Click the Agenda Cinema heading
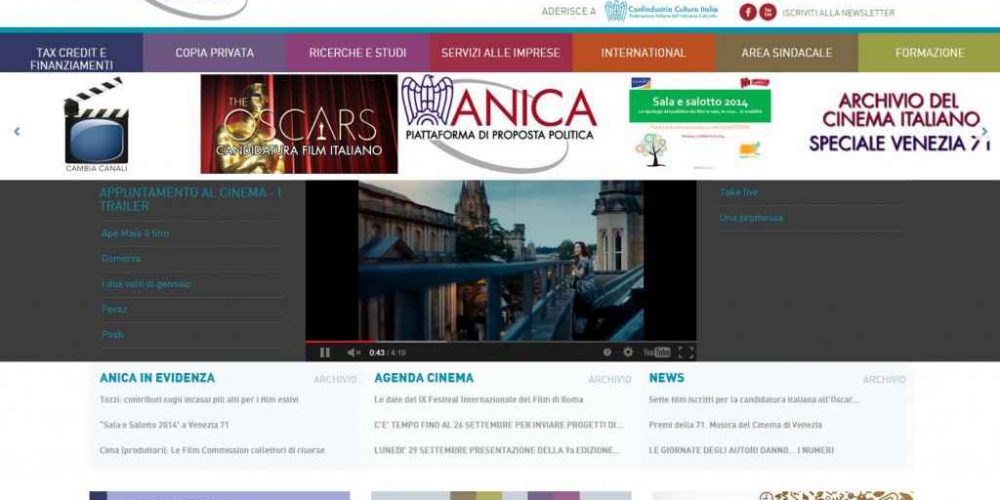Image resolution: width=1000 pixels, height=500 pixels. click(423, 378)
